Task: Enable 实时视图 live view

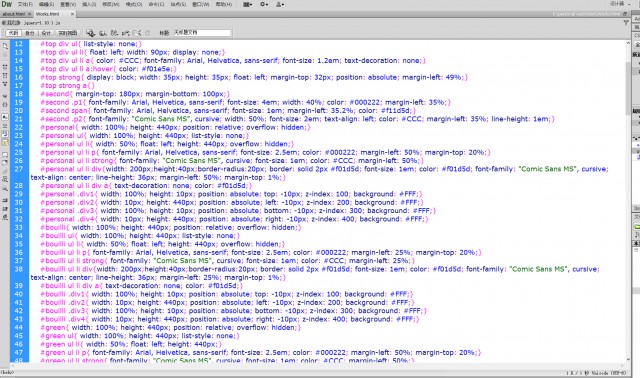Action: pos(68,33)
